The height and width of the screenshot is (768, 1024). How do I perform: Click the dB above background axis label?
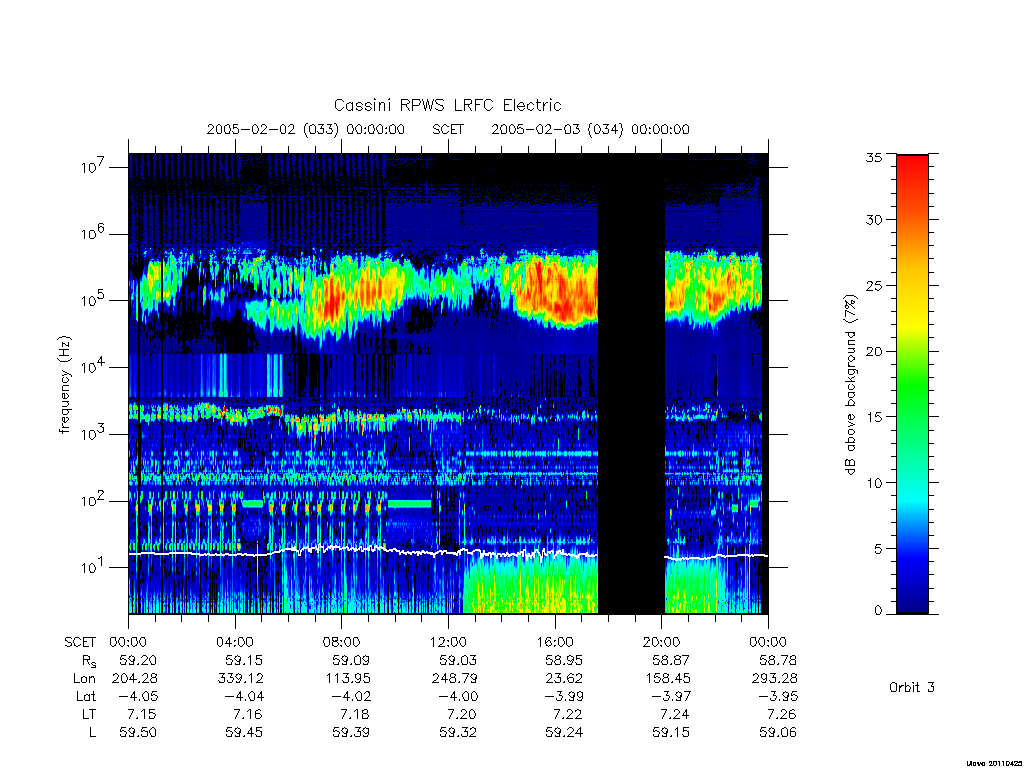tap(850, 385)
